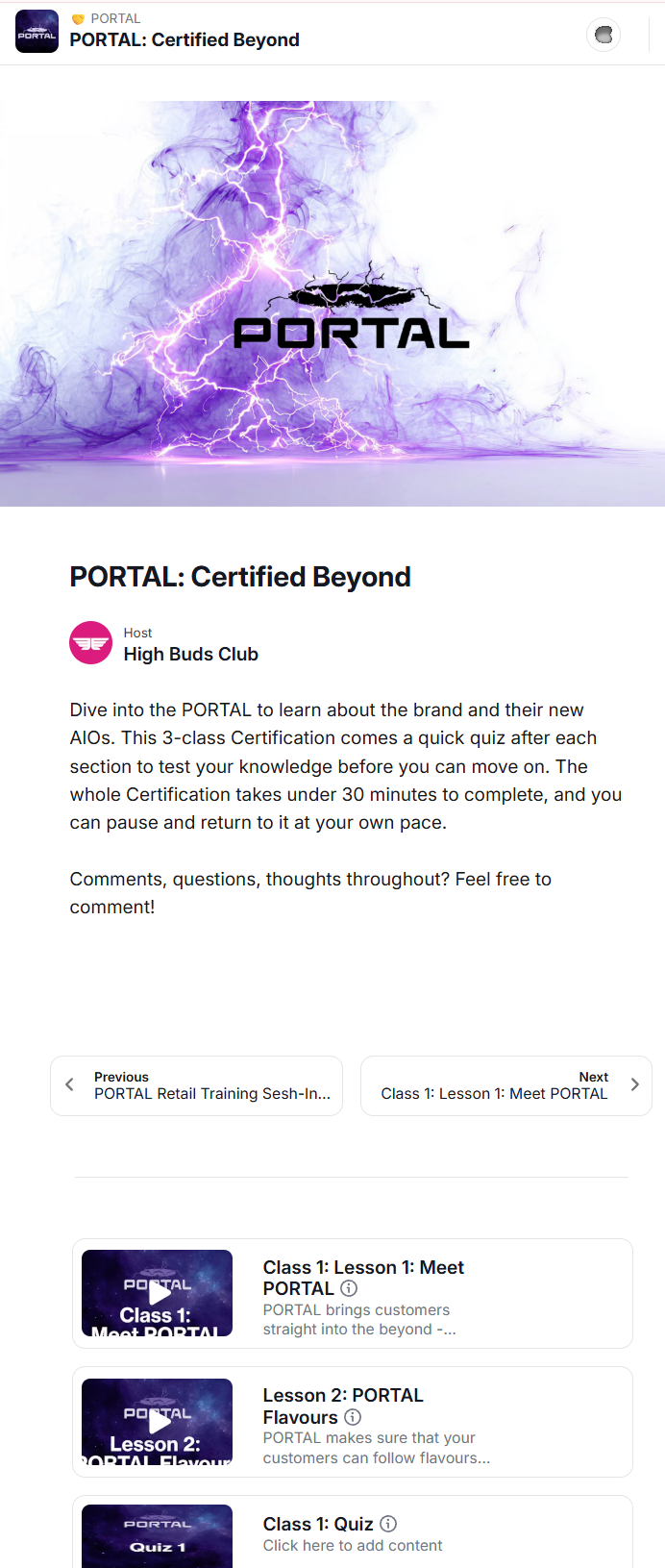The width and height of the screenshot is (665, 1568).
Task: Open Lesson 2: PORTAL Flavours title
Action: click(343, 1406)
